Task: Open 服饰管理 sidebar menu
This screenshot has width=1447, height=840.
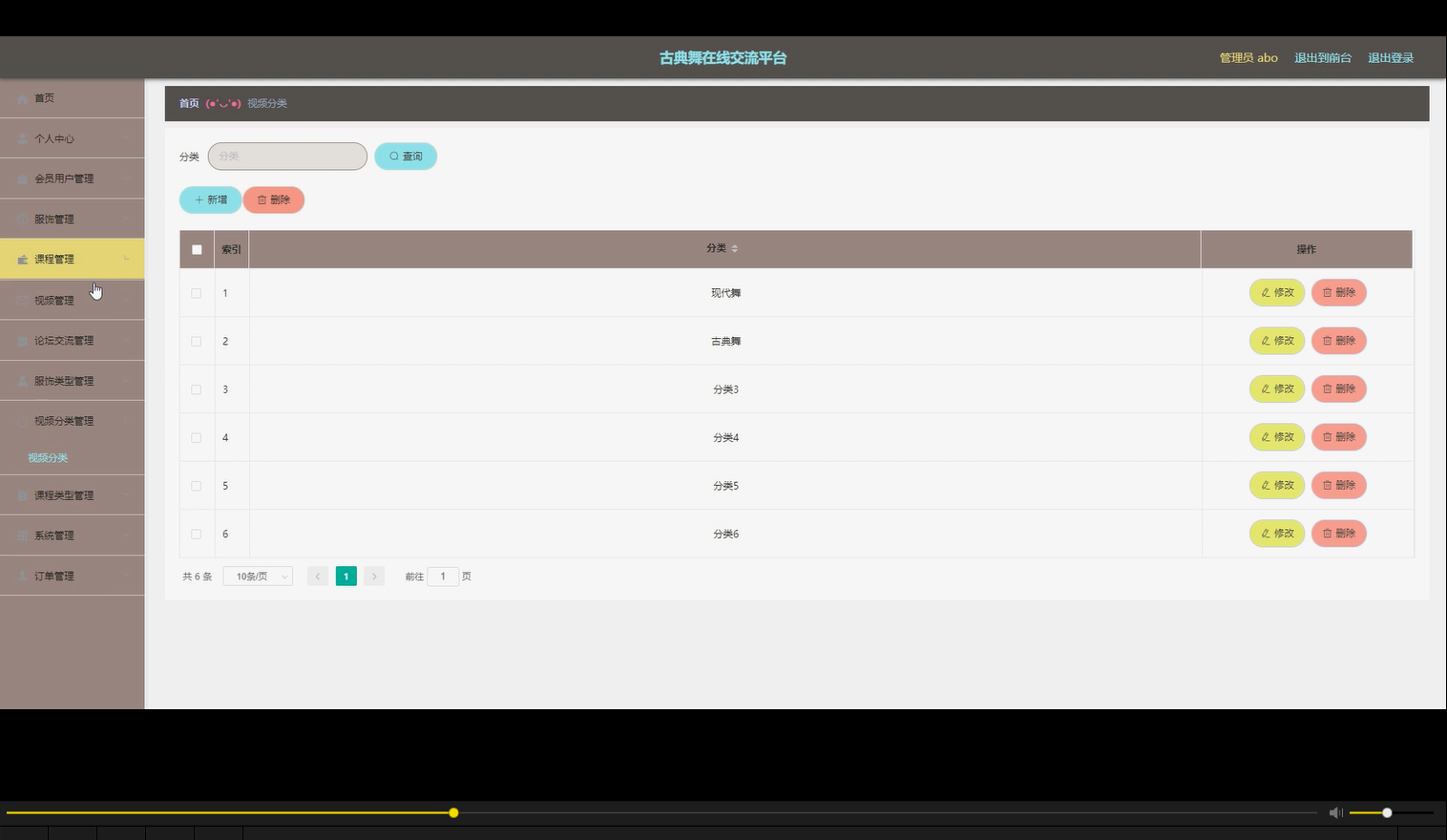Action: [72, 219]
